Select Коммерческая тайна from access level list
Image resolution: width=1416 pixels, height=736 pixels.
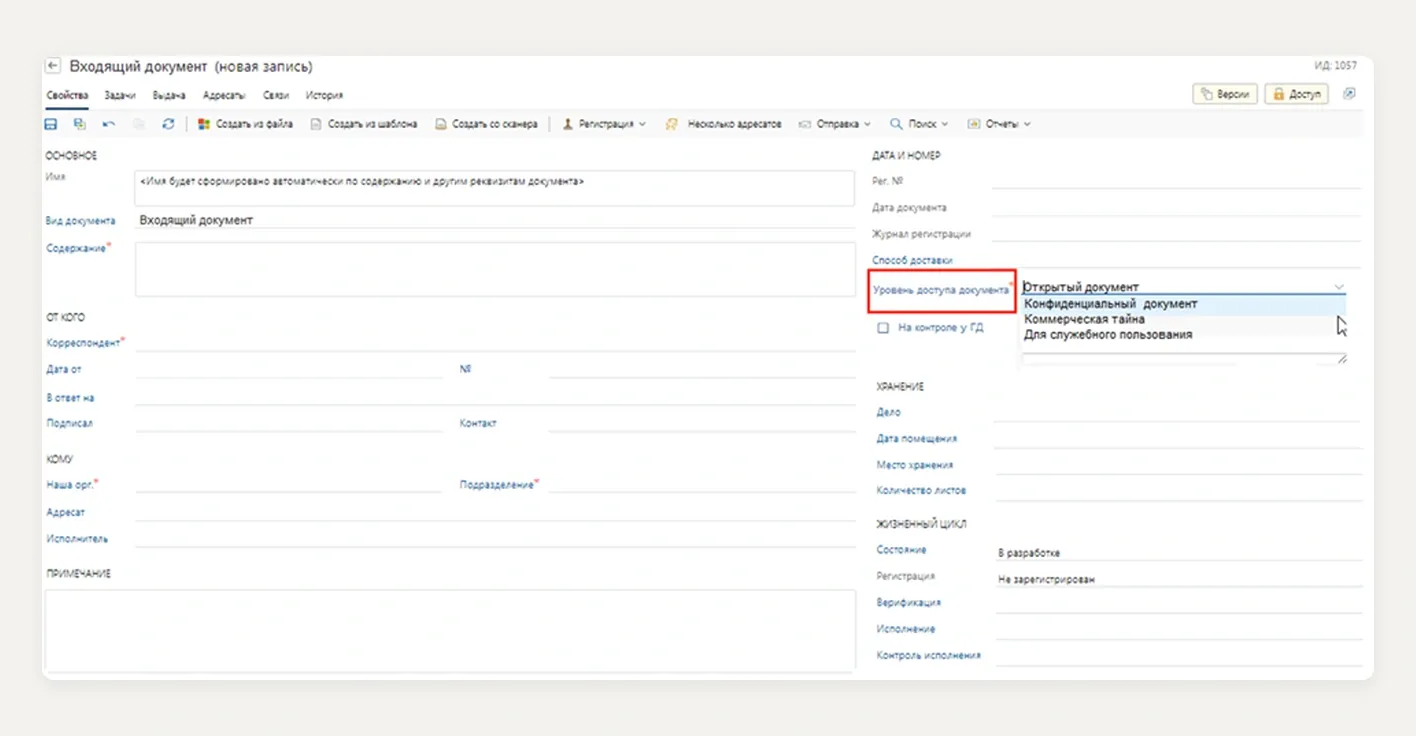pos(1084,319)
